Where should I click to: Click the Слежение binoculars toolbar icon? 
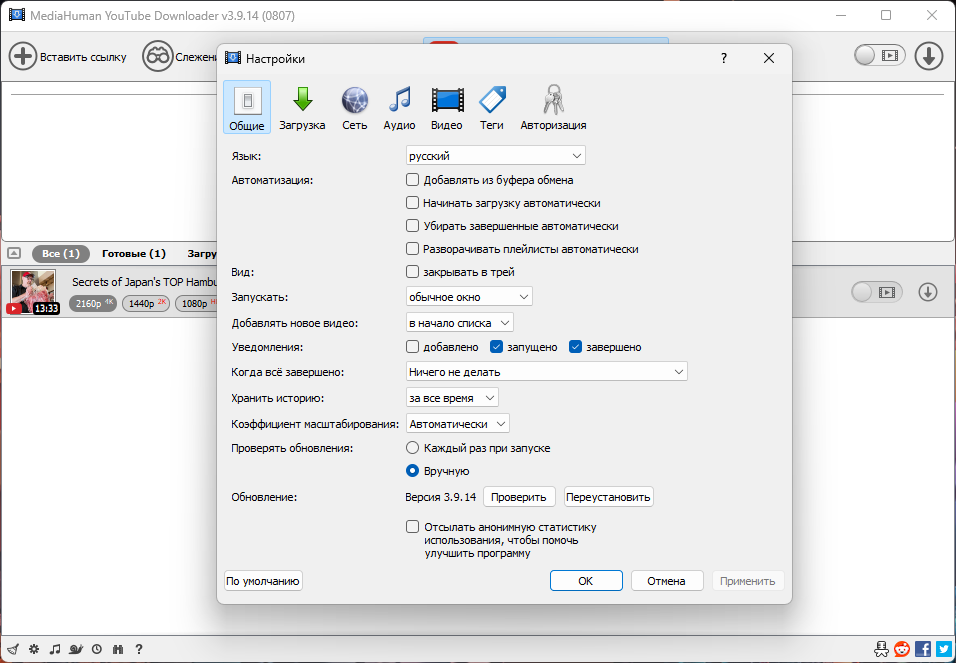coord(157,56)
